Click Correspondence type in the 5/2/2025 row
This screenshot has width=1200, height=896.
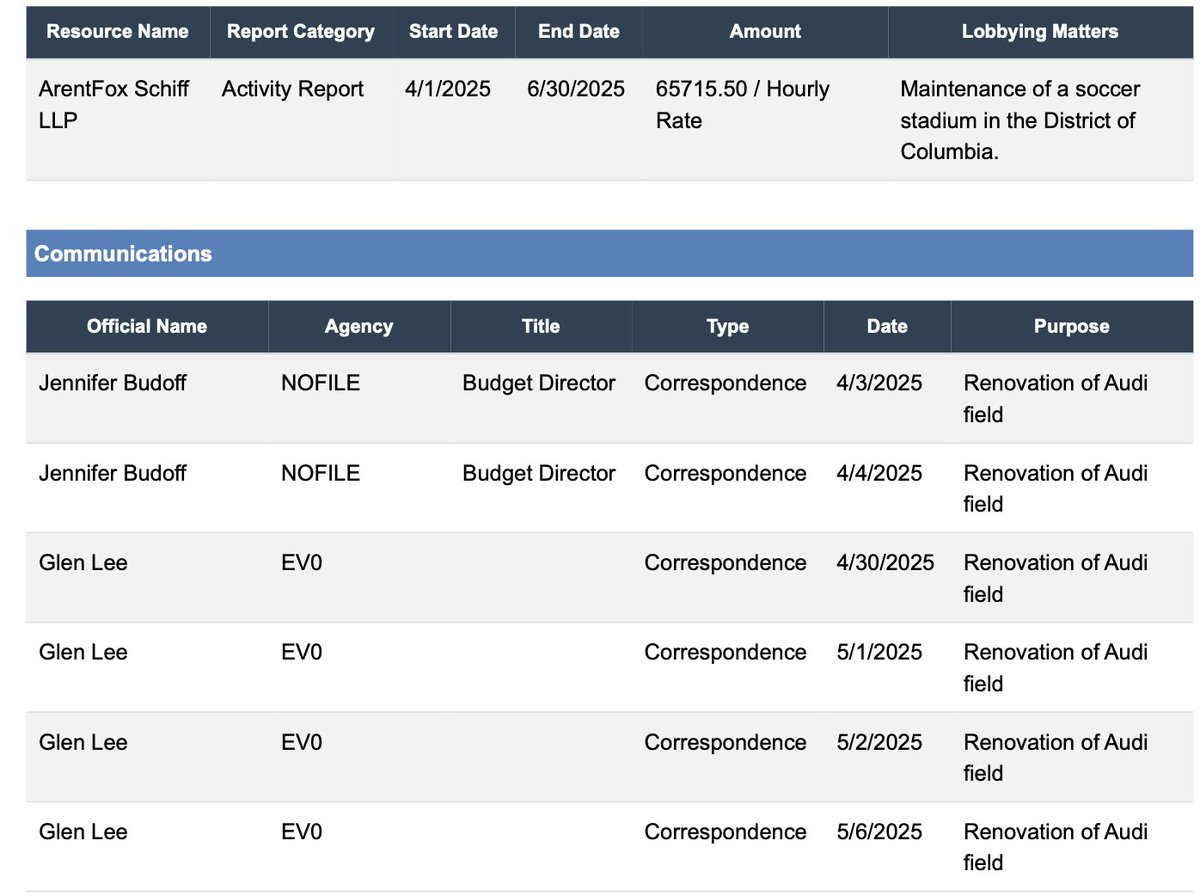[x=725, y=742]
